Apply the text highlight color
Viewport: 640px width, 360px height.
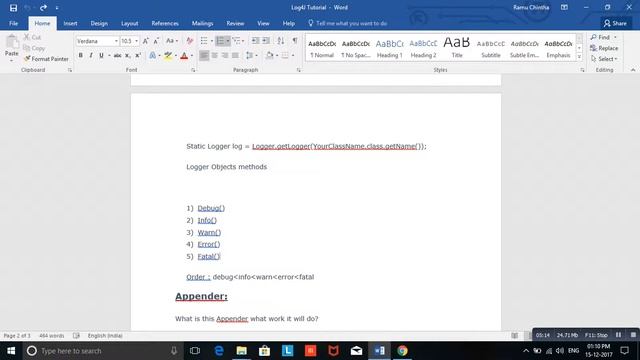[168, 56]
